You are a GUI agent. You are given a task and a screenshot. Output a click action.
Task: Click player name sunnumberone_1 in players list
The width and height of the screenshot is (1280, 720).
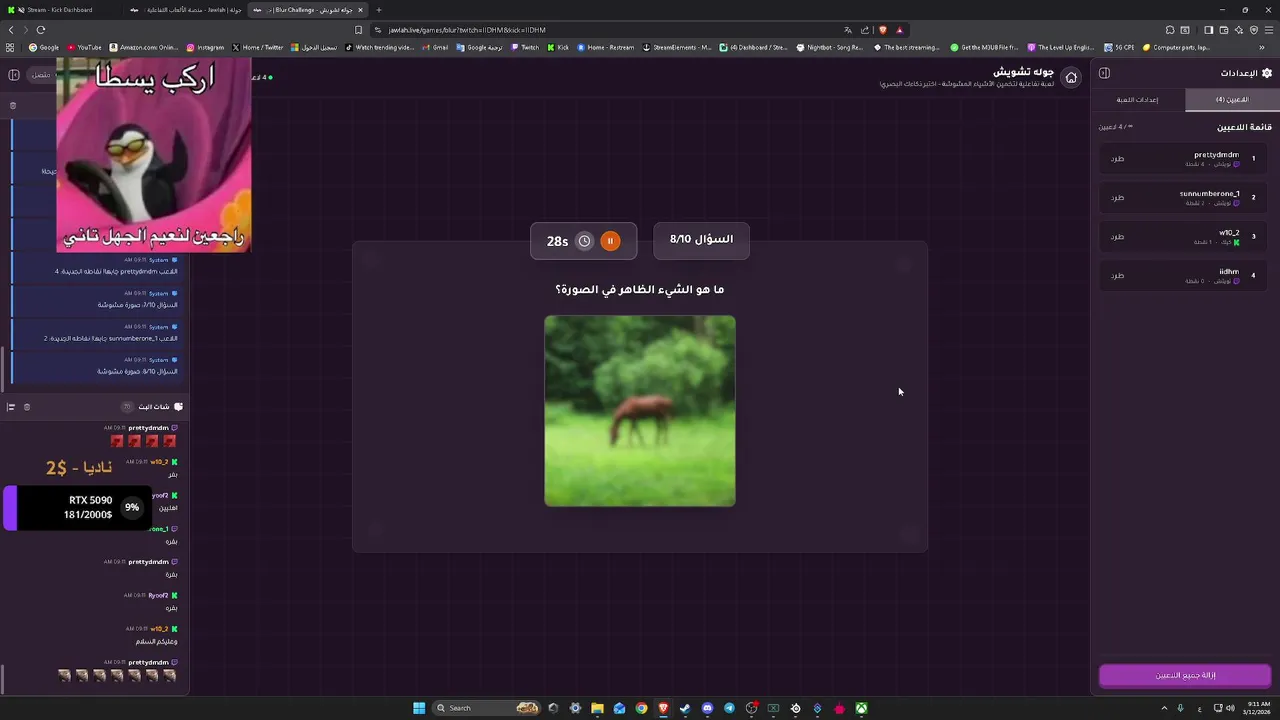pyautogui.click(x=1209, y=194)
